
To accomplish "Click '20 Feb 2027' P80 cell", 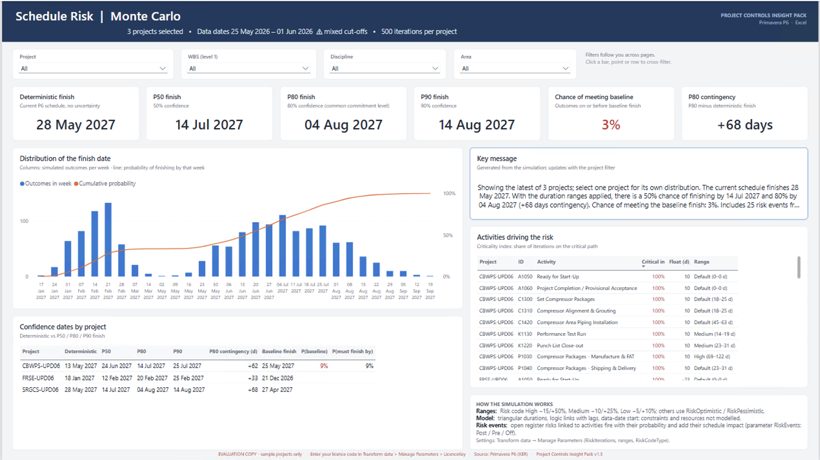I will click(x=153, y=378).
